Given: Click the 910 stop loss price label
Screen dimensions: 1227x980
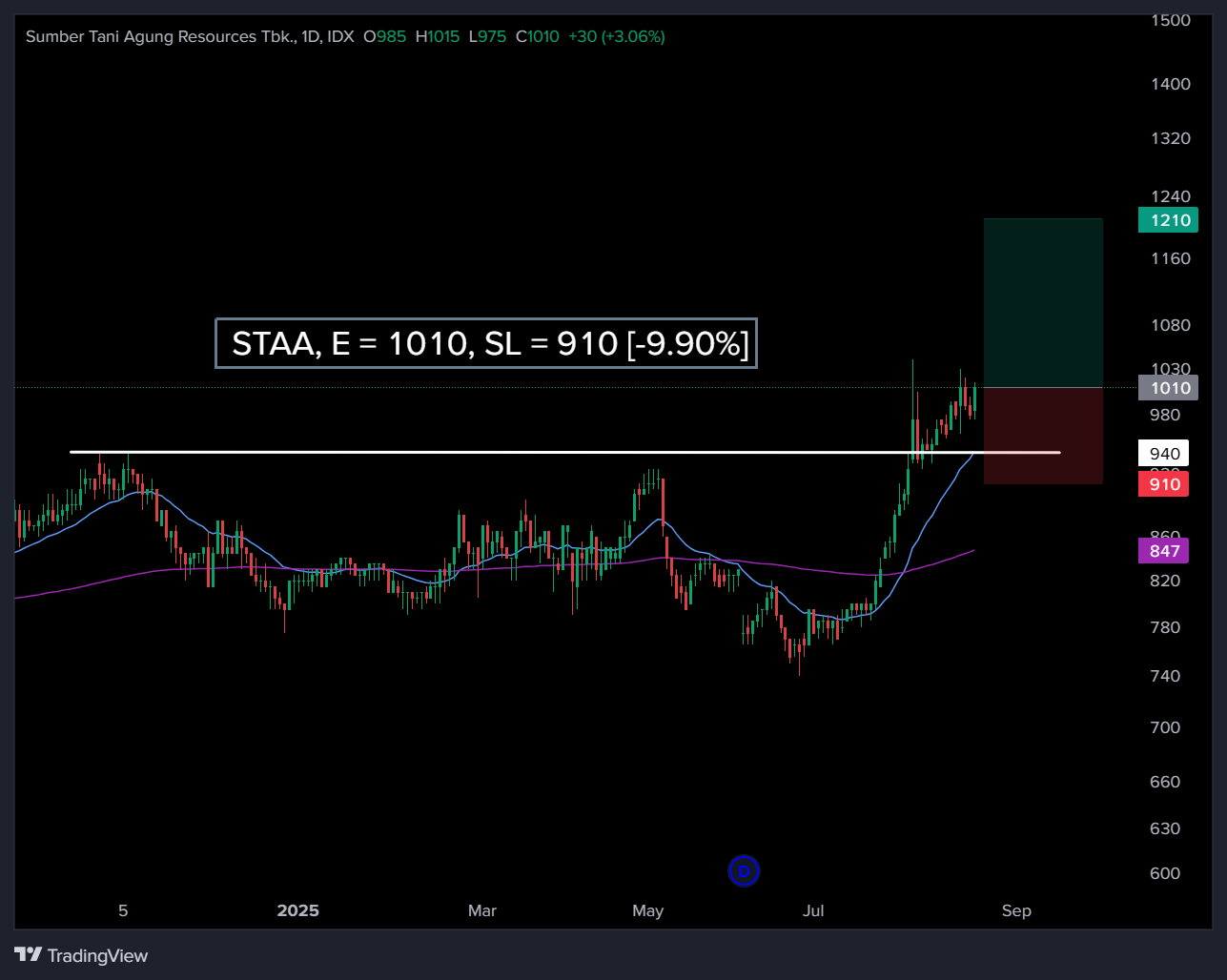Looking at the screenshot, I should [x=1163, y=484].
